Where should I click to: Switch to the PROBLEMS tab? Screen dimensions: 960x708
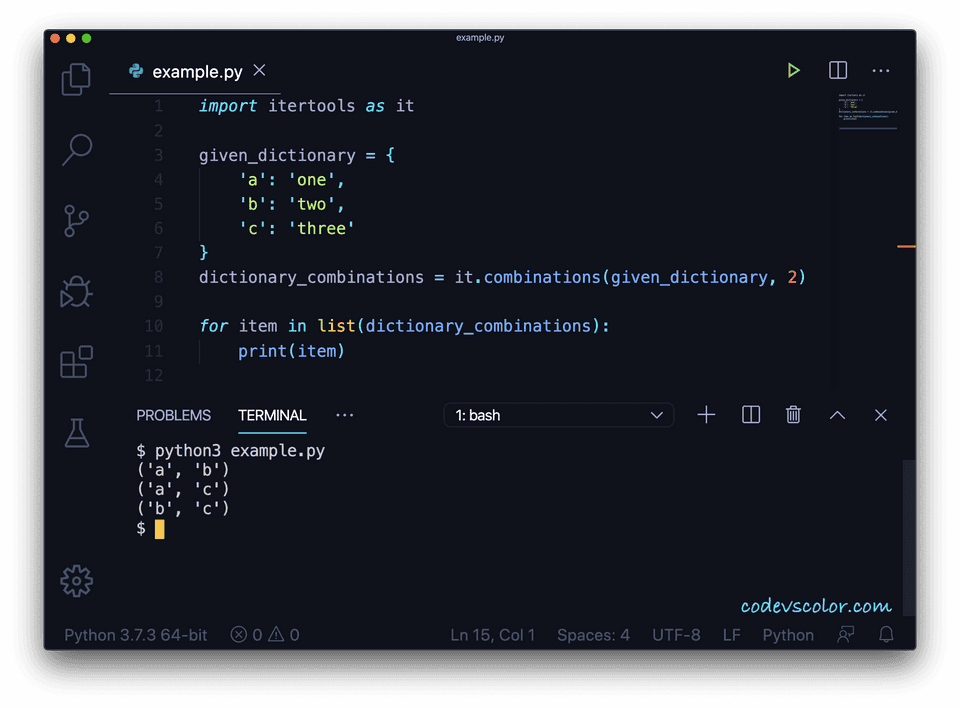(173, 415)
